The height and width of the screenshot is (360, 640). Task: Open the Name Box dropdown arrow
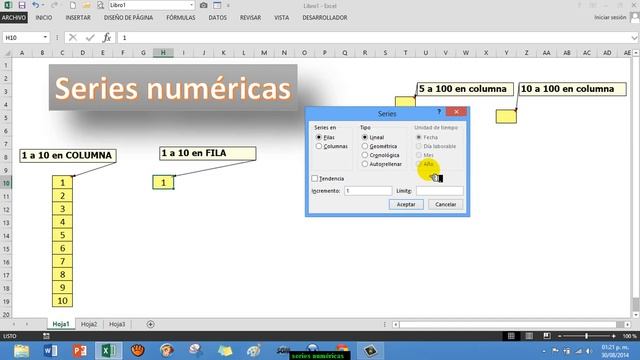(45, 38)
